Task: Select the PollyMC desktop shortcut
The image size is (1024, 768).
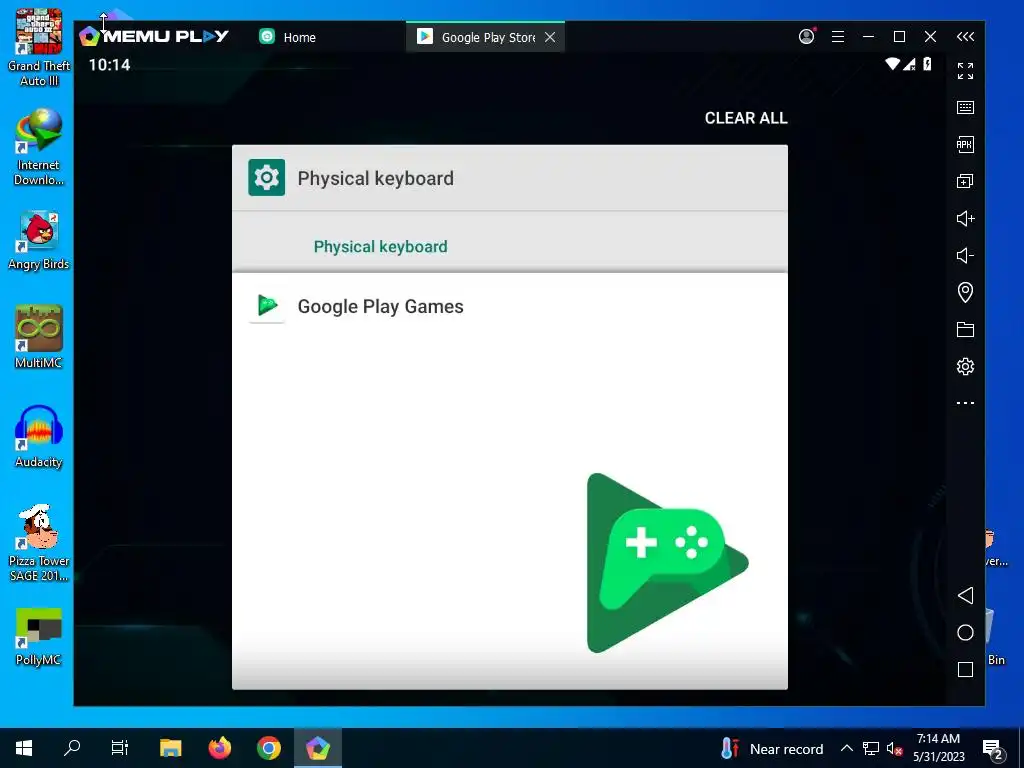Action: pos(39,637)
